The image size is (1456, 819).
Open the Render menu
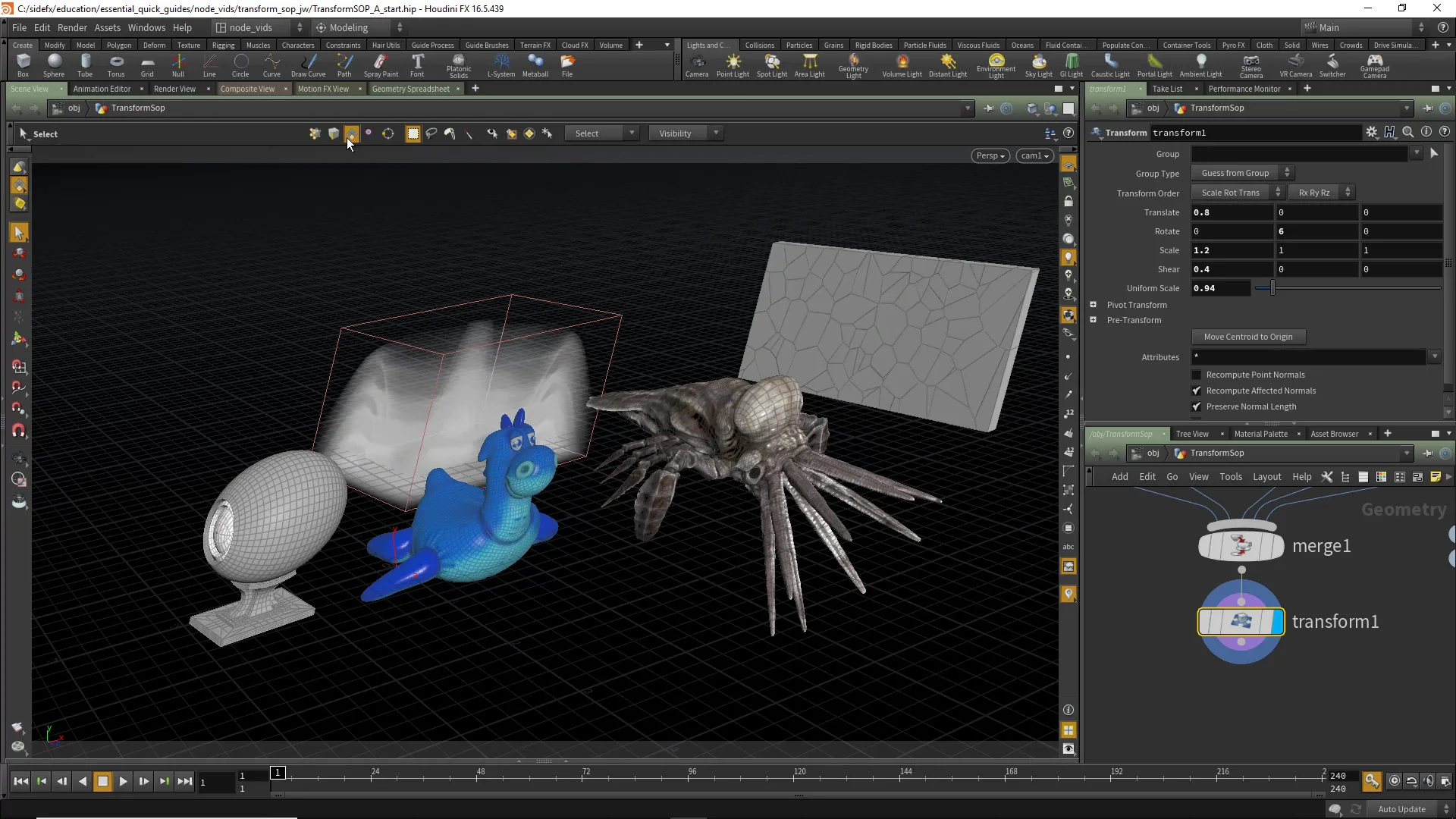[x=72, y=27]
